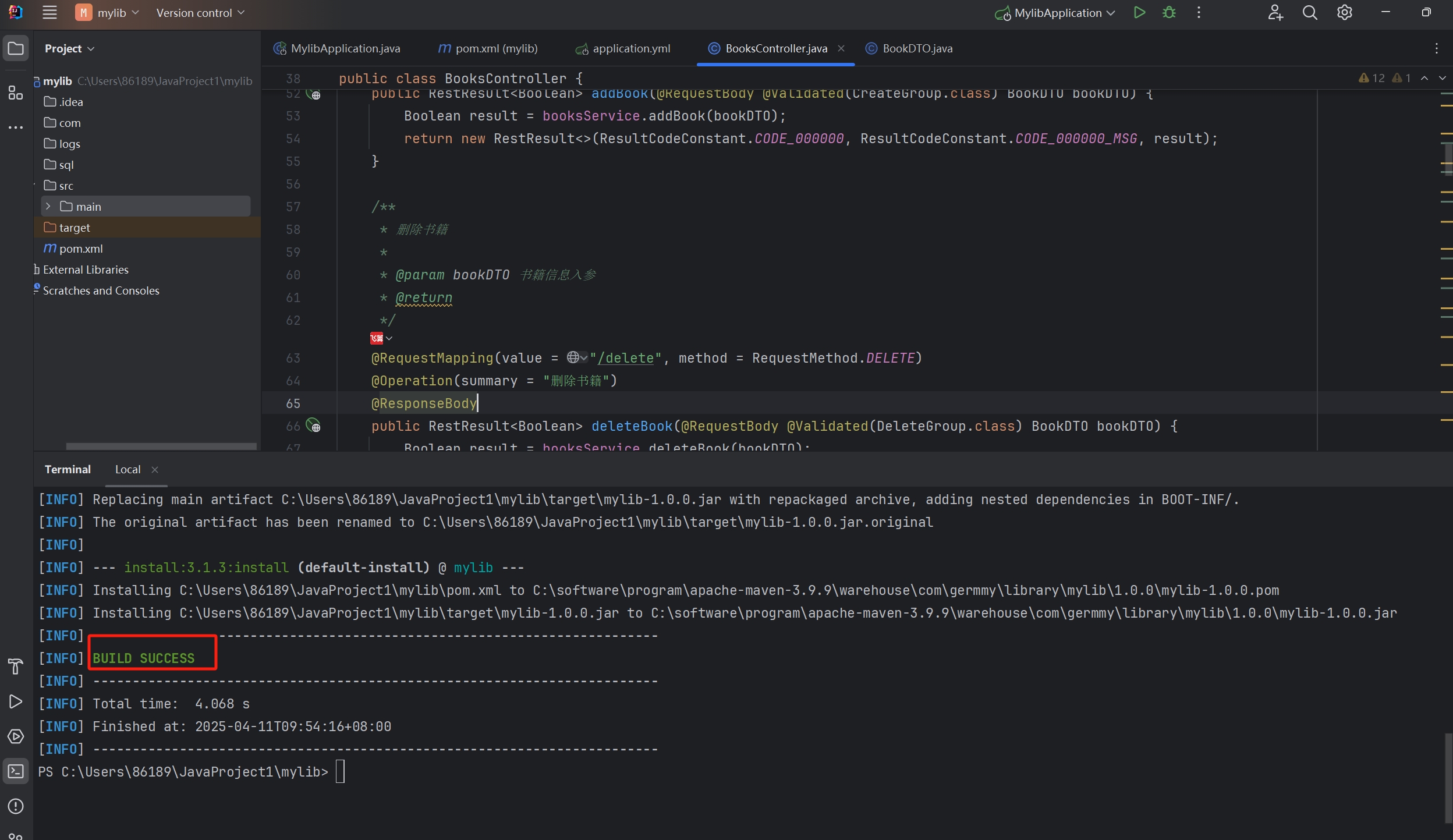Open the MylibApplication run configuration dropdown

pos(1057,13)
